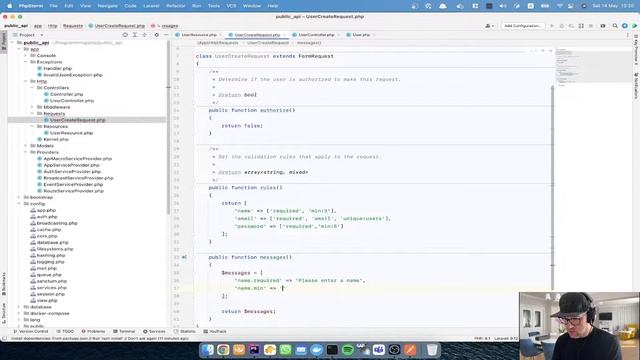The image size is (640, 360).
Task: Expand the Console folder
Action: click(26, 56)
